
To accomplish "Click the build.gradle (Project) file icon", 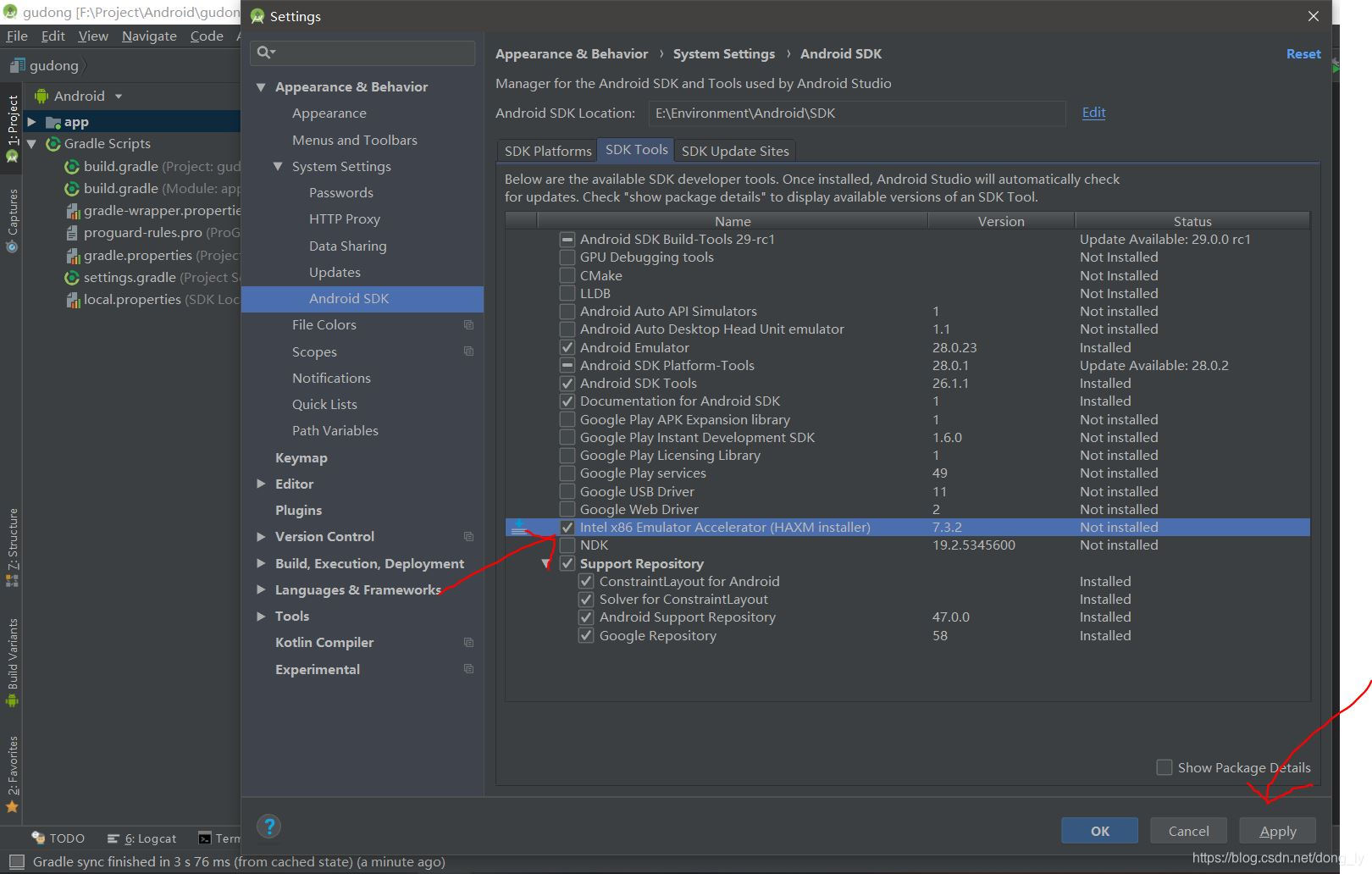I will click(x=72, y=166).
